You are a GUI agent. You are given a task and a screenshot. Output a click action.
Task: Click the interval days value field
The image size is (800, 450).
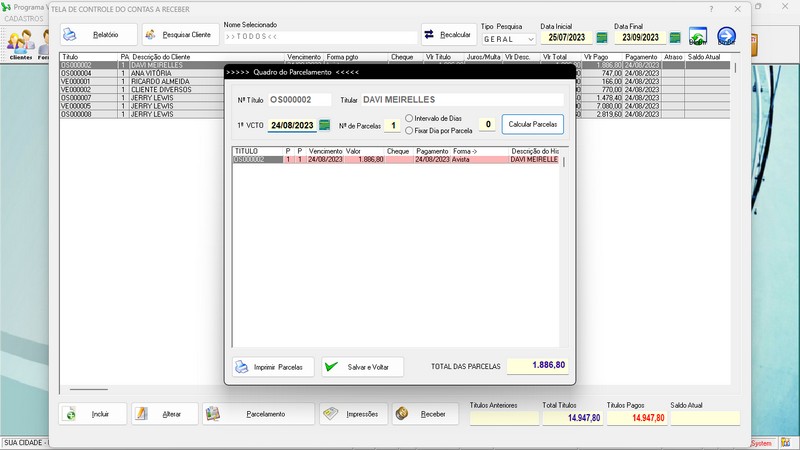pyautogui.click(x=487, y=124)
